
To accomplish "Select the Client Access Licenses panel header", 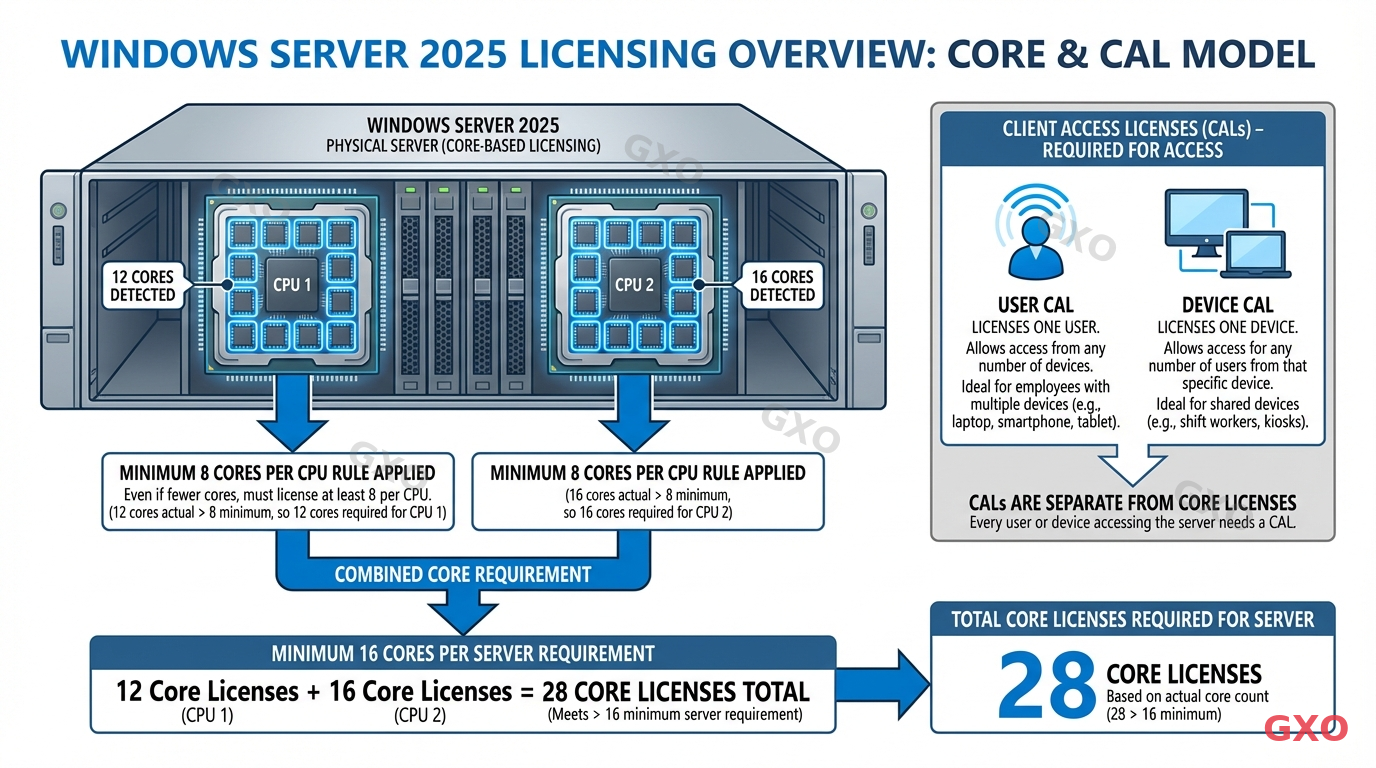I will click(x=1133, y=140).
